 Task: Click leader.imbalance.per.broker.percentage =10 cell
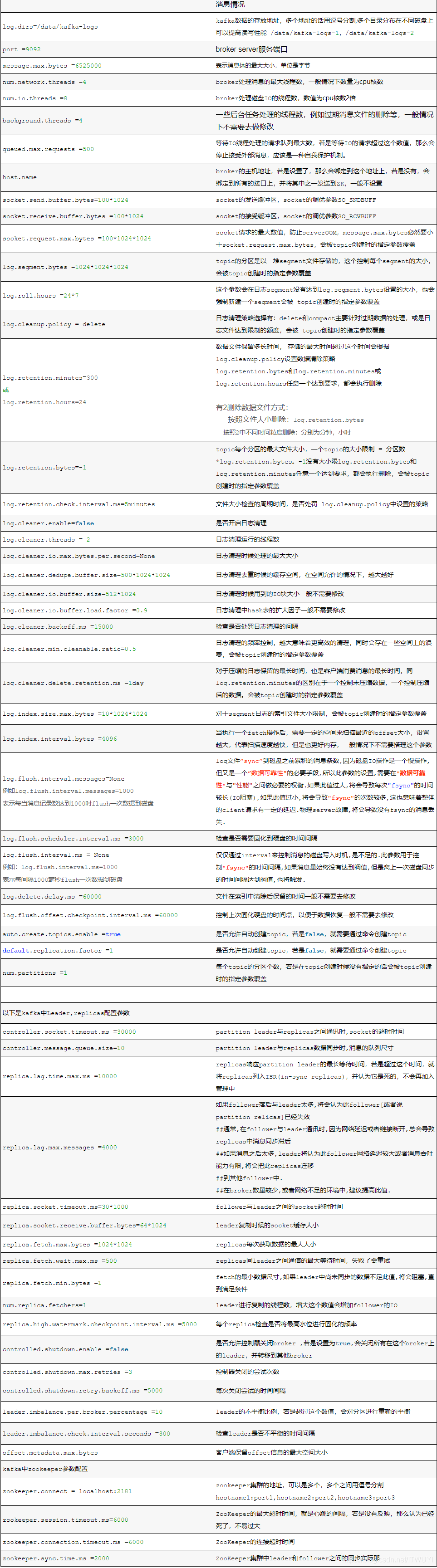tap(107, 1412)
